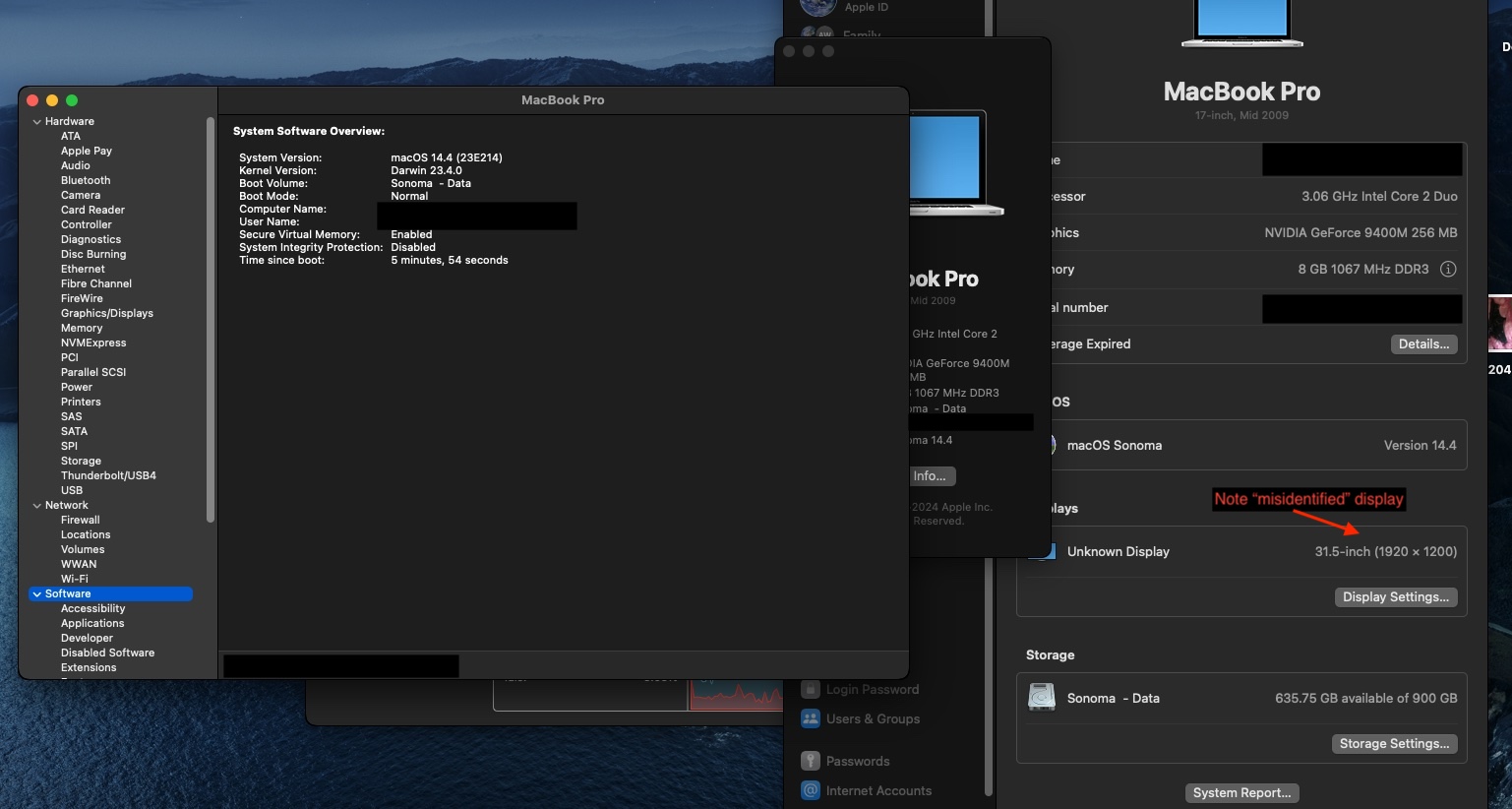Open Storage Settings… button
This screenshot has width=1512, height=809.
(x=1394, y=743)
